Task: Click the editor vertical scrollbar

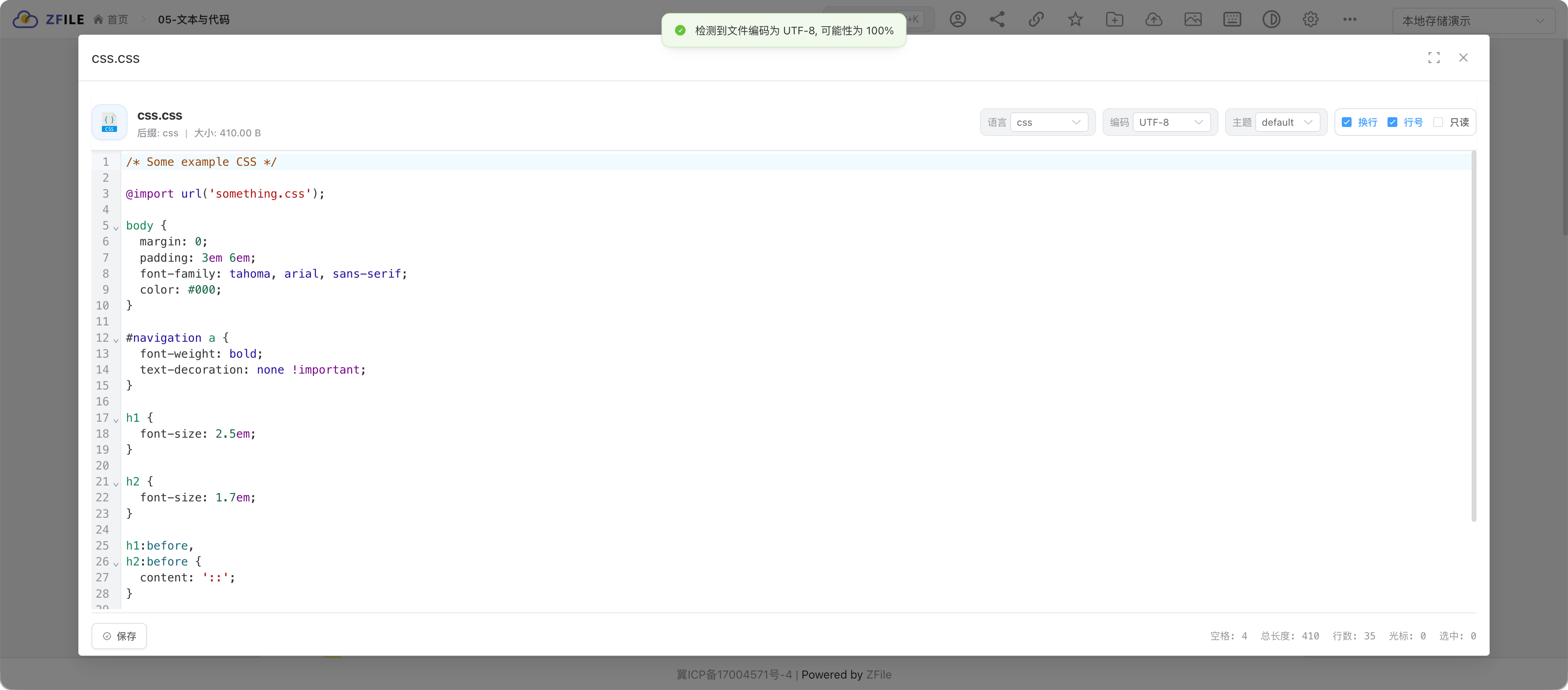Action: coord(1474,336)
